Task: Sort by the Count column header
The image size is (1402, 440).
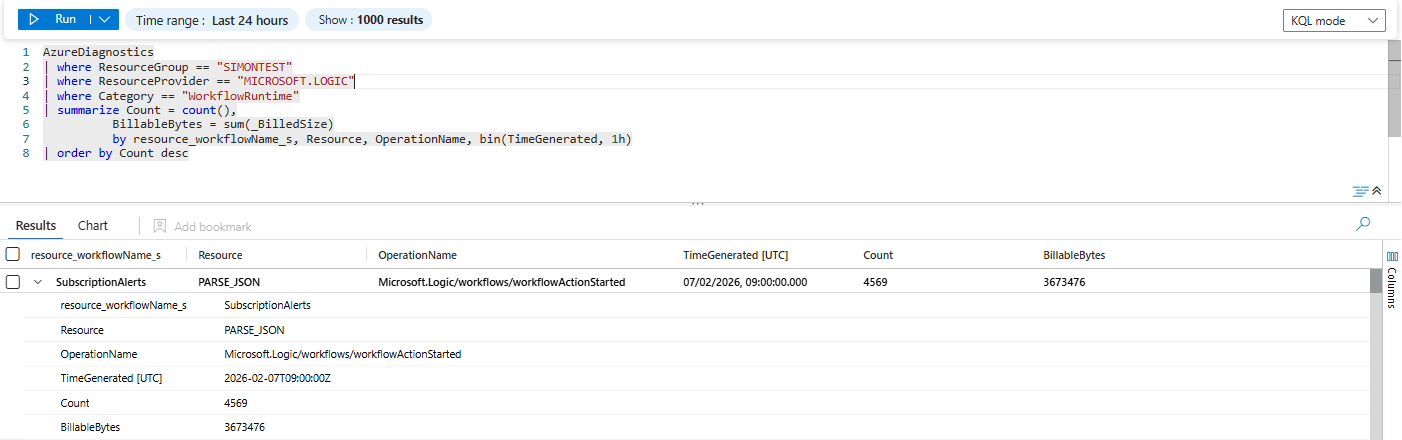Action: tap(878, 255)
